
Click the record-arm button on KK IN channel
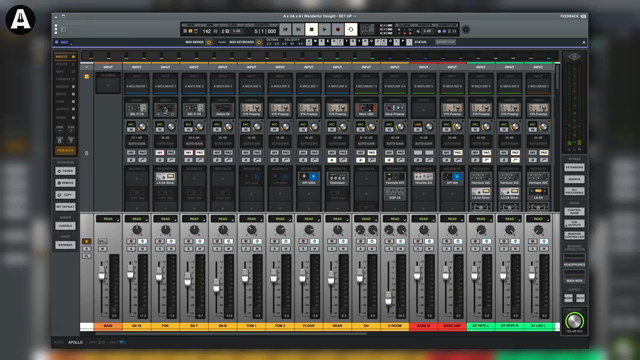point(131,241)
